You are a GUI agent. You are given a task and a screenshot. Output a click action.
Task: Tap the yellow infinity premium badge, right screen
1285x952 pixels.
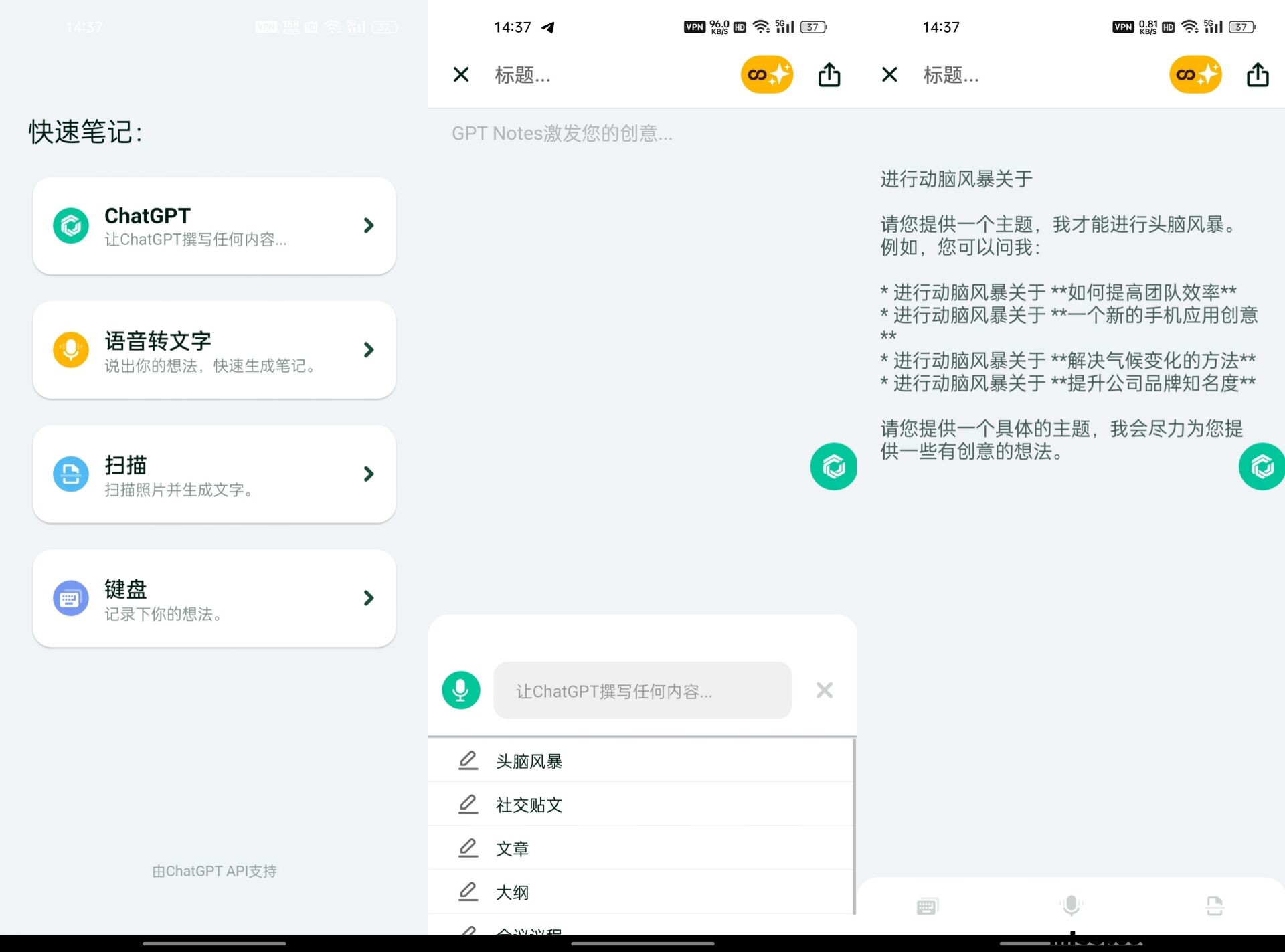1195,74
